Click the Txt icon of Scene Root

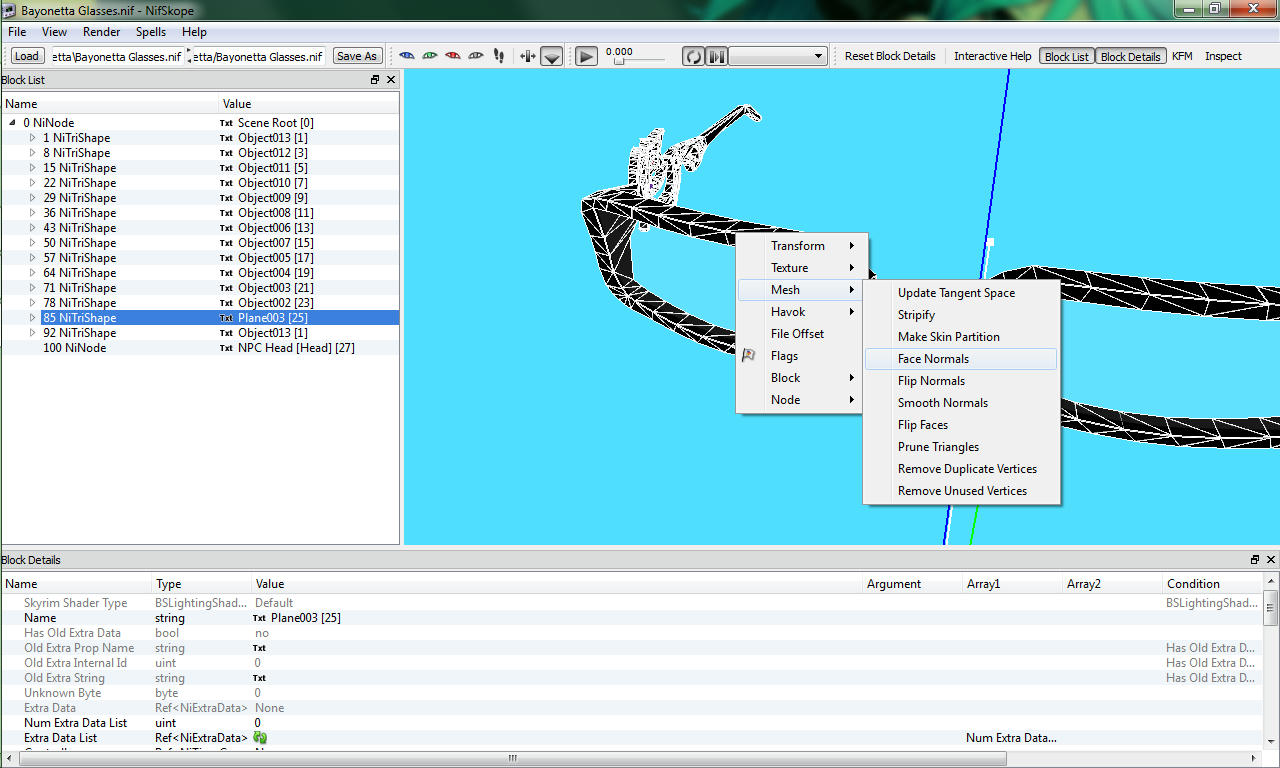(x=226, y=123)
